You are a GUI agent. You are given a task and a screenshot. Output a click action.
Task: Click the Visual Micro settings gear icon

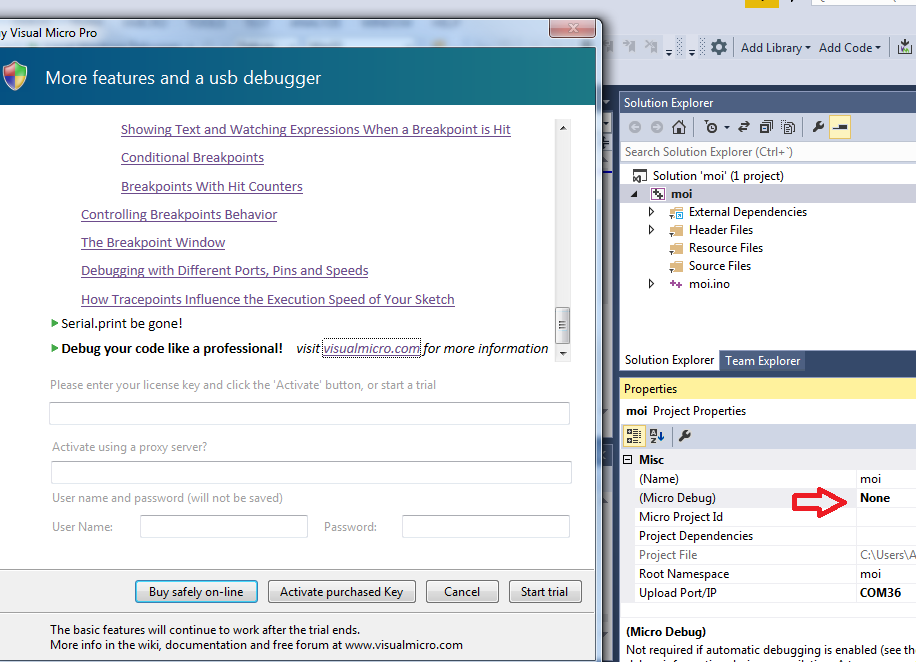pyautogui.click(x=719, y=47)
